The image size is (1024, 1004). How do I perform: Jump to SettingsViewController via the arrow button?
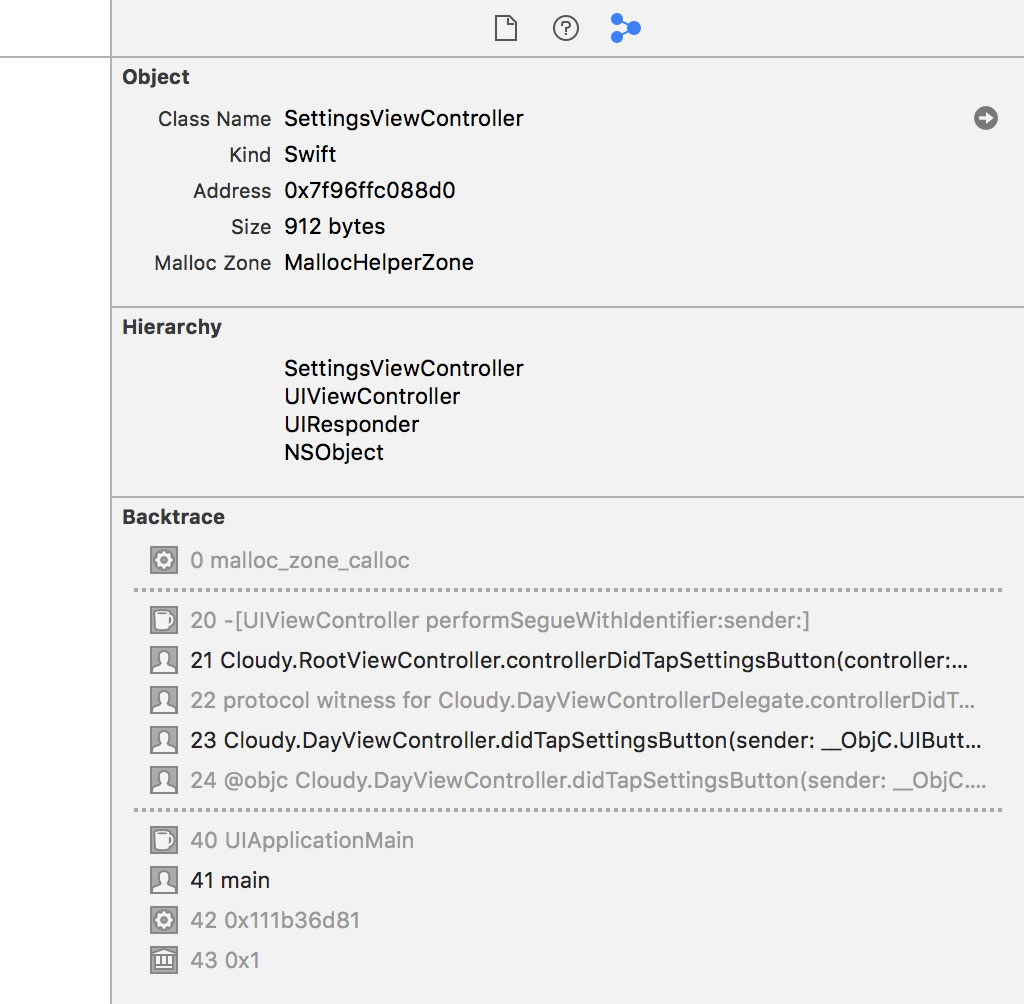tap(986, 118)
